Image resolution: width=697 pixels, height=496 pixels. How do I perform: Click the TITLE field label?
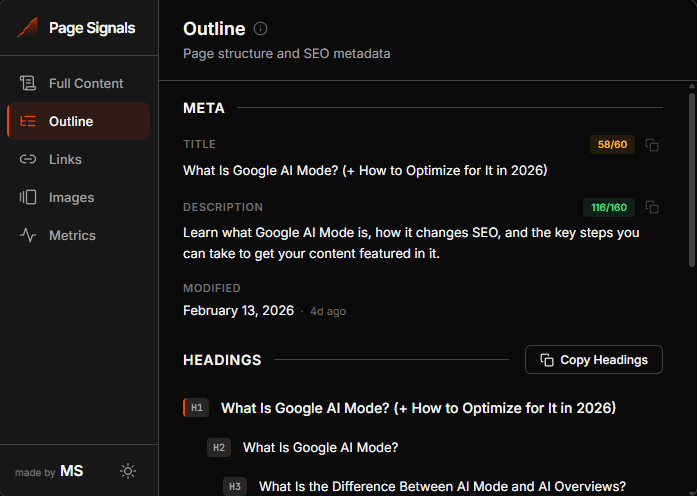coord(199,144)
